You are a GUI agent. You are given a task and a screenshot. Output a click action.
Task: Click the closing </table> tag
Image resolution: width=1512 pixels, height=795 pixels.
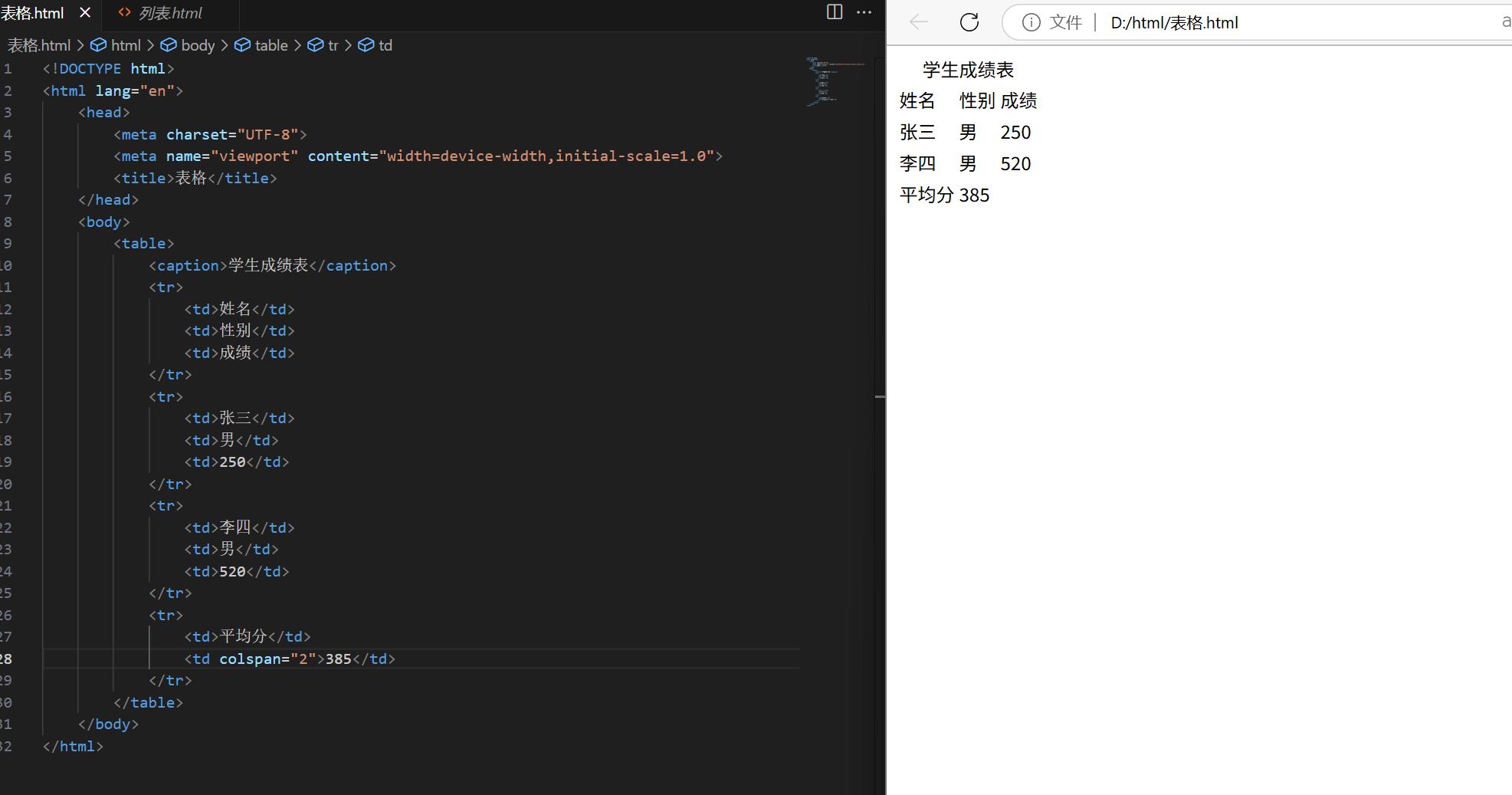point(148,702)
